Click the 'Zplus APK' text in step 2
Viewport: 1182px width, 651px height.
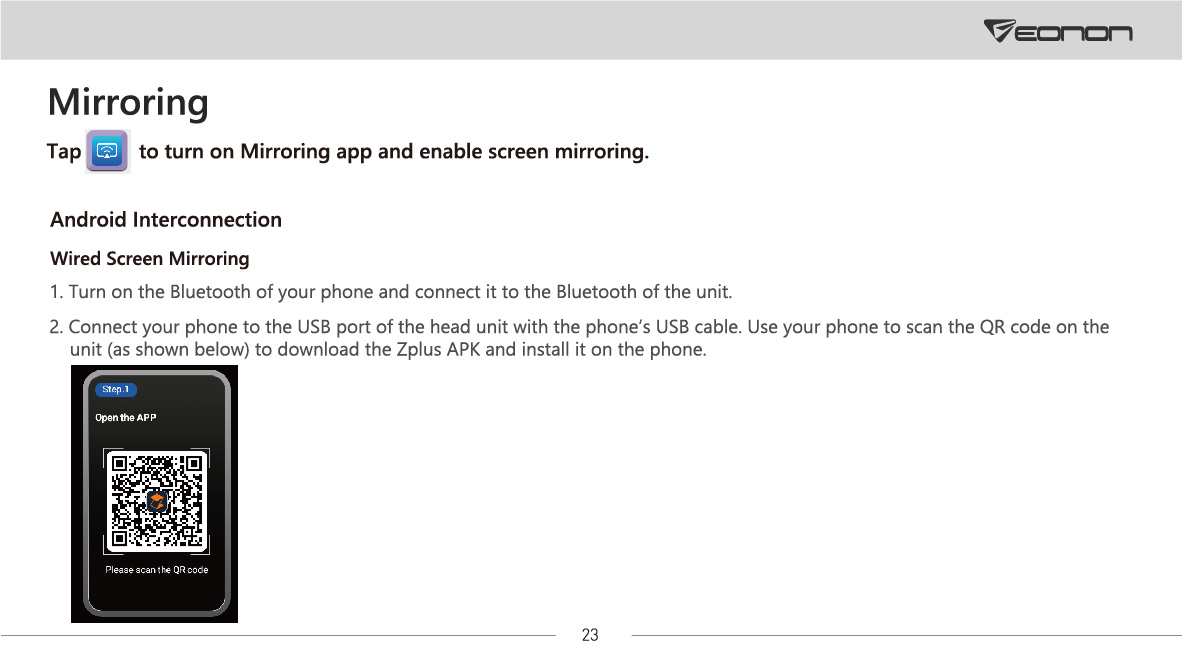438,350
